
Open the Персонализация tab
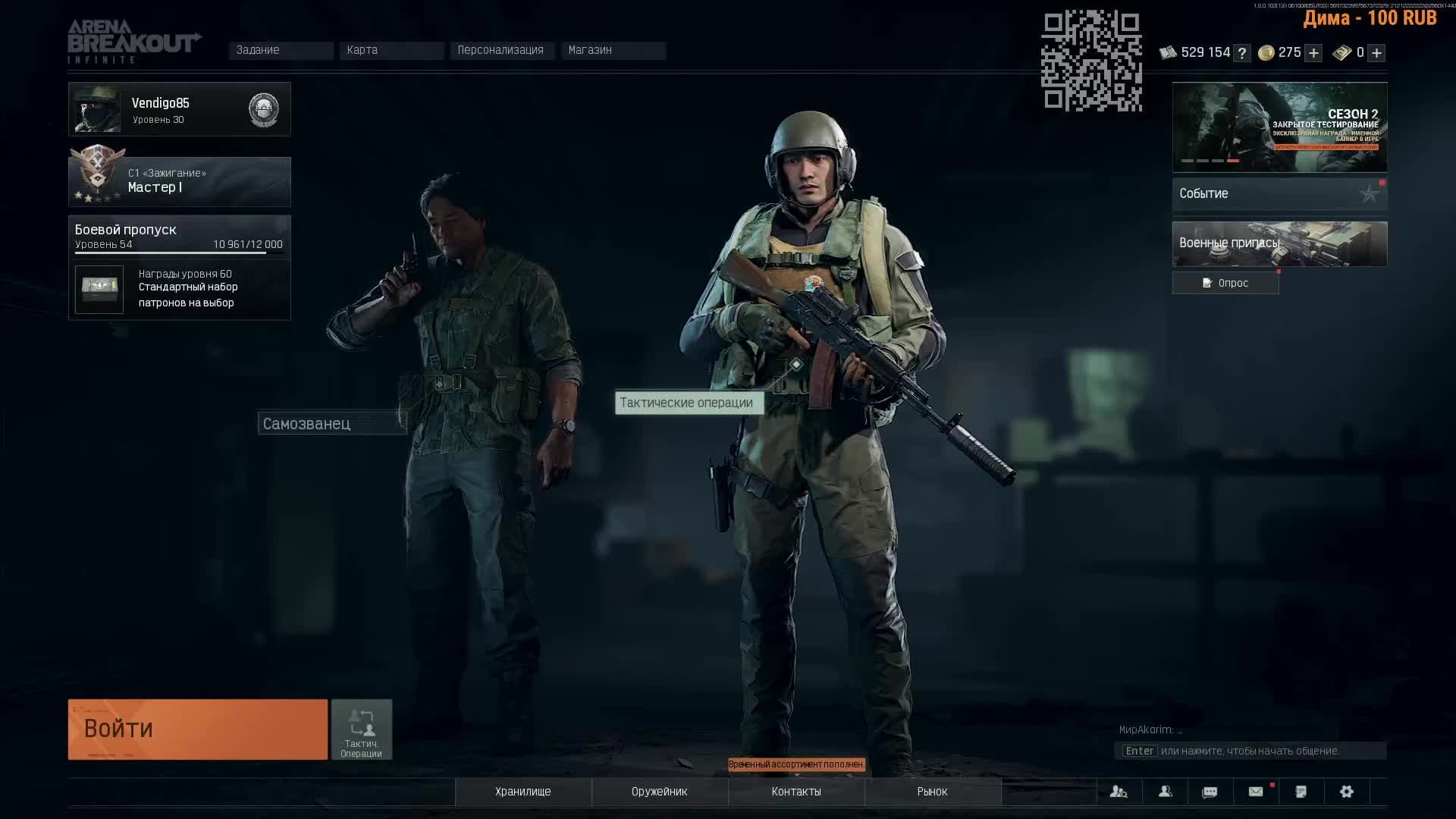coord(502,50)
